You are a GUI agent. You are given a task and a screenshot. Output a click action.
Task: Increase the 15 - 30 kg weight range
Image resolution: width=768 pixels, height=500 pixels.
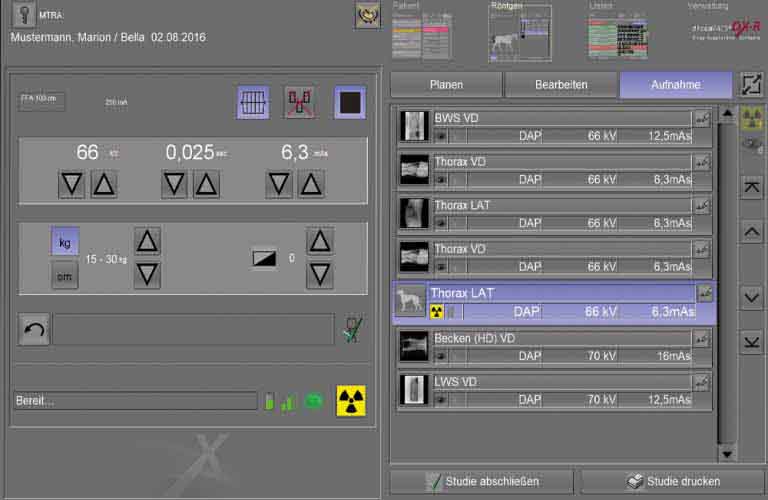(147, 241)
